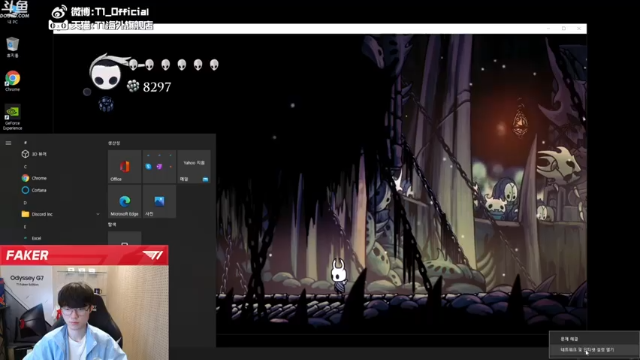Click the 'C' letter header in app list

pos(25,167)
